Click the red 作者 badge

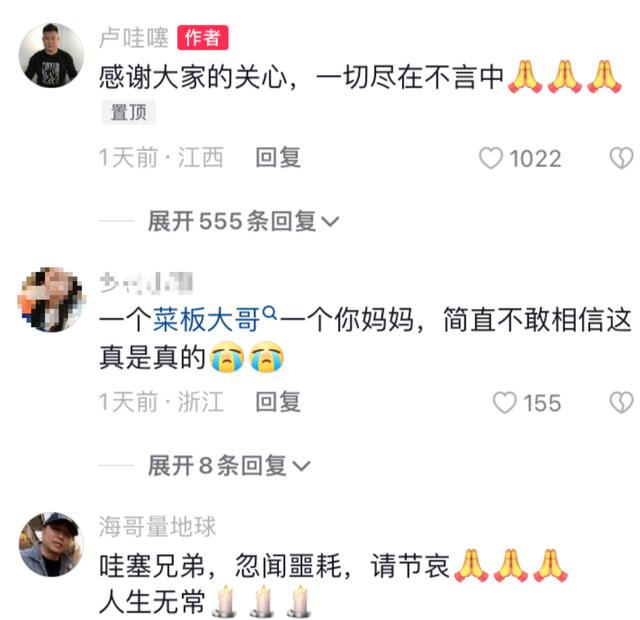coord(202,38)
